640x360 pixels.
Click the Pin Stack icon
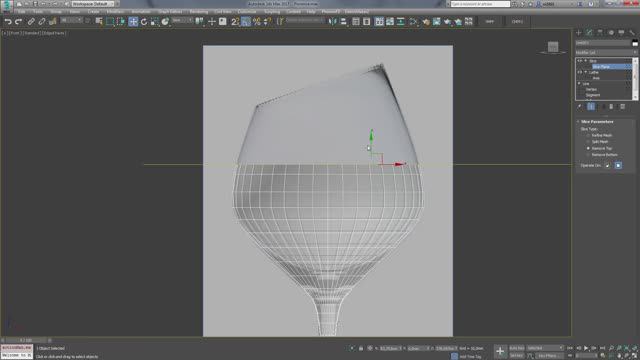[579, 107]
